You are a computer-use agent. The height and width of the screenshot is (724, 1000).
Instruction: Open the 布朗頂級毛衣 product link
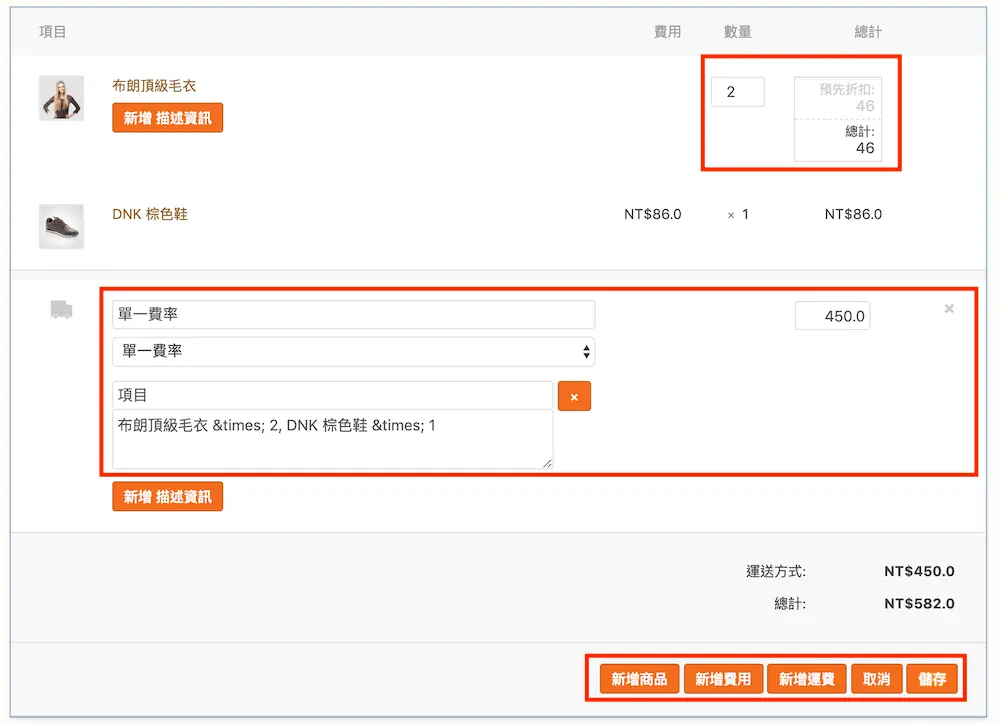pos(154,85)
